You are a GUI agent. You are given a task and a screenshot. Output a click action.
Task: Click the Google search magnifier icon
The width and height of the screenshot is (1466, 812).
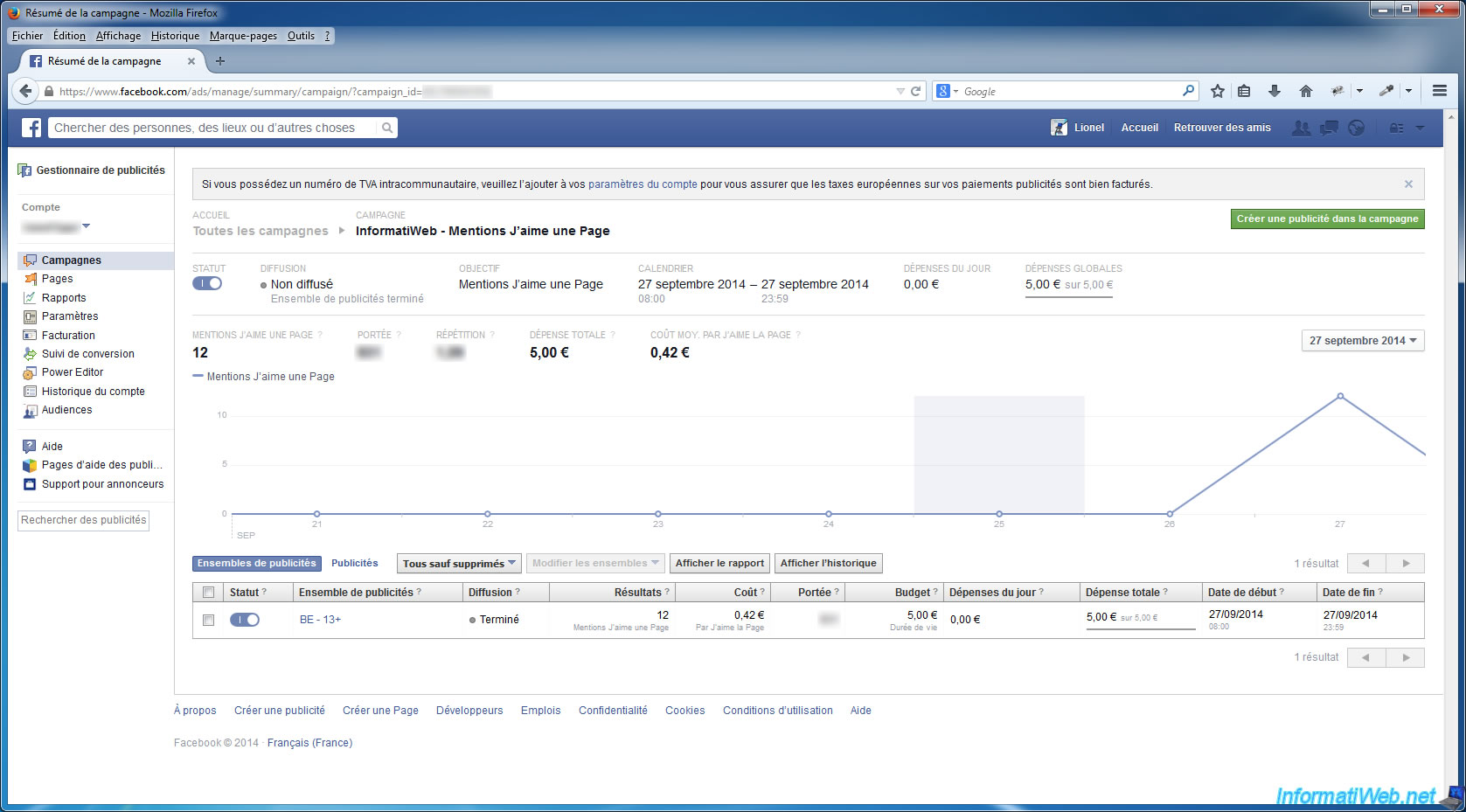(1188, 90)
